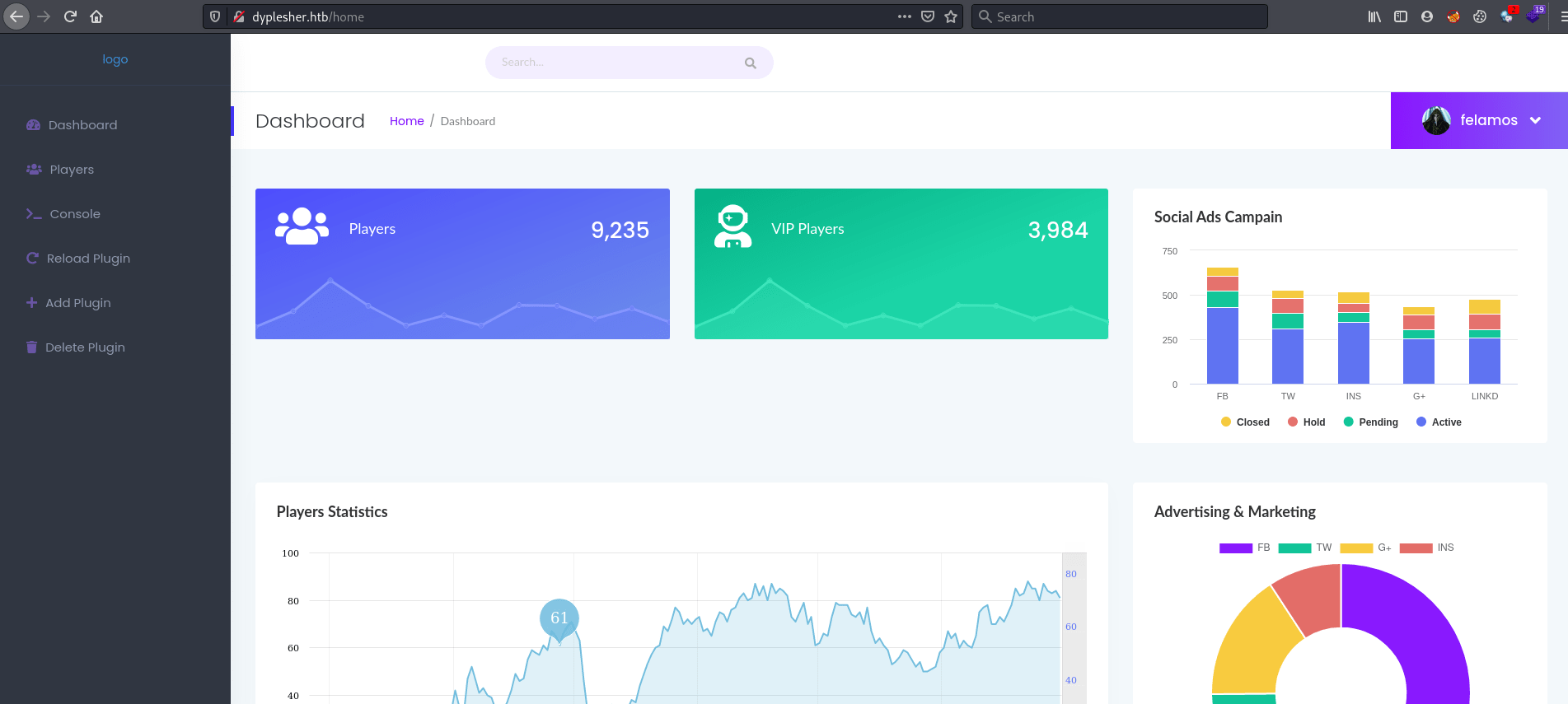
Task: Follow the Home breadcrumb link
Action: [x=407, y=121]
